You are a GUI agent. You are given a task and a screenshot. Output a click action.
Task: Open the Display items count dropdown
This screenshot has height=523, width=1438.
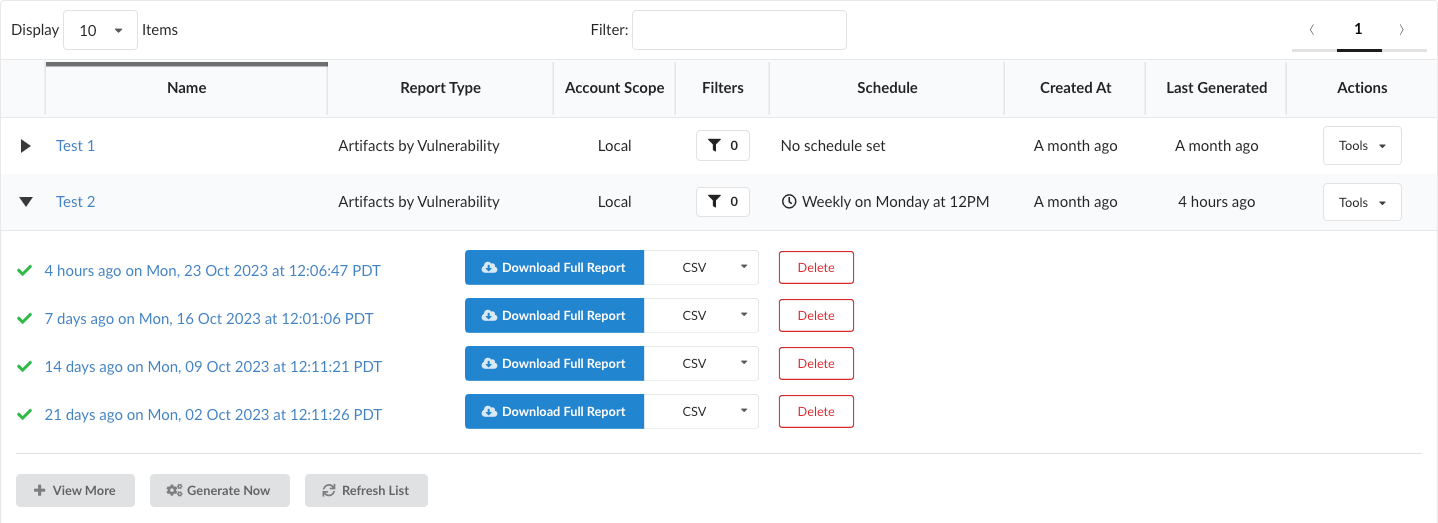tap(100, 30)
